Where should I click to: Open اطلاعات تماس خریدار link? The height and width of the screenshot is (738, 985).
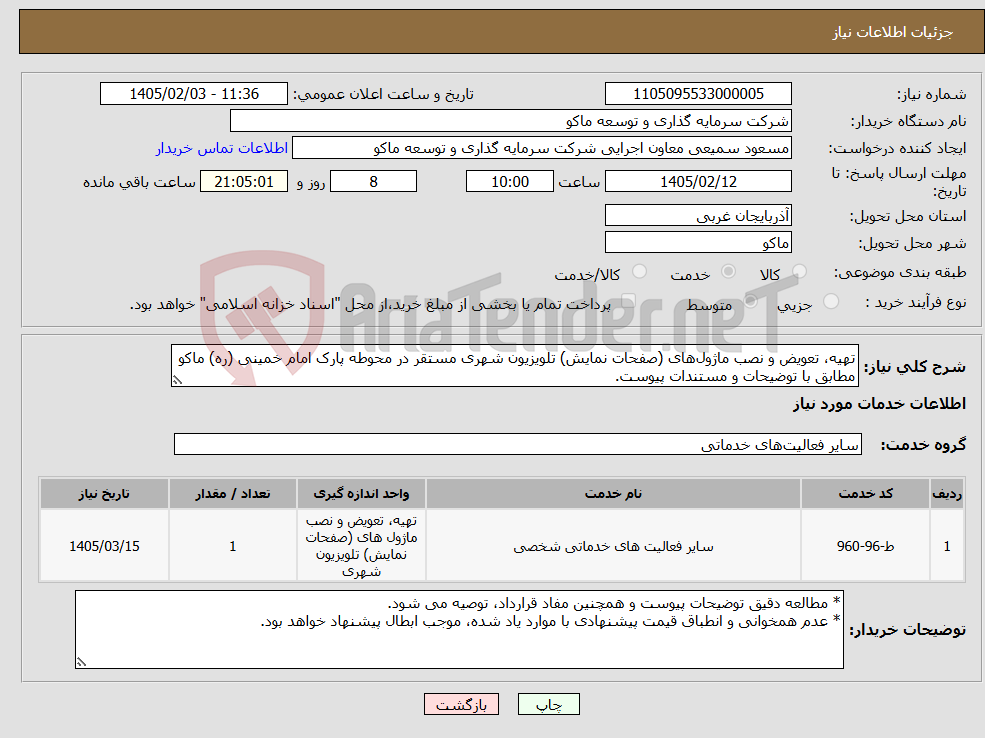coord(222,148)
